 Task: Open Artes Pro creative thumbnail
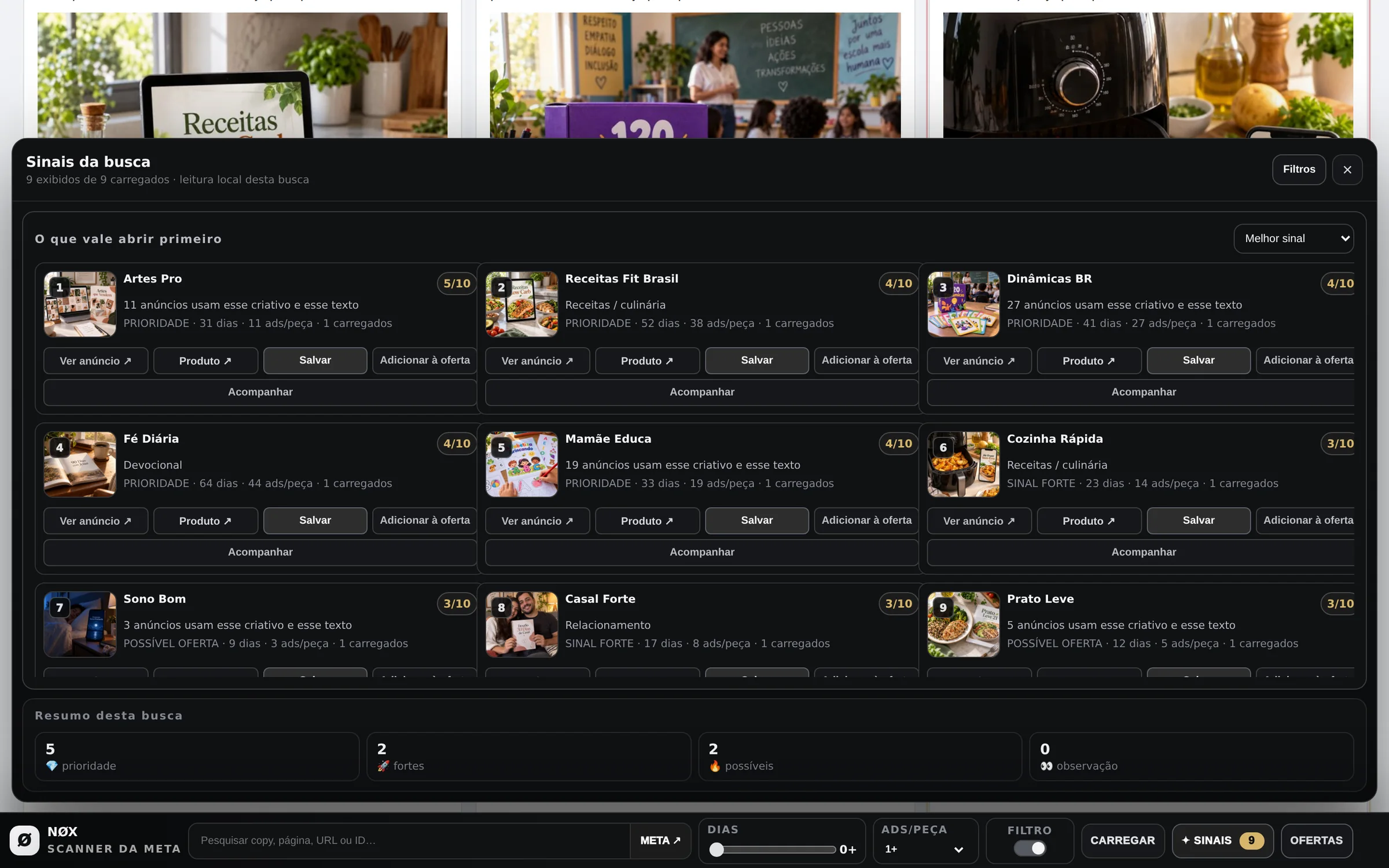80,304
